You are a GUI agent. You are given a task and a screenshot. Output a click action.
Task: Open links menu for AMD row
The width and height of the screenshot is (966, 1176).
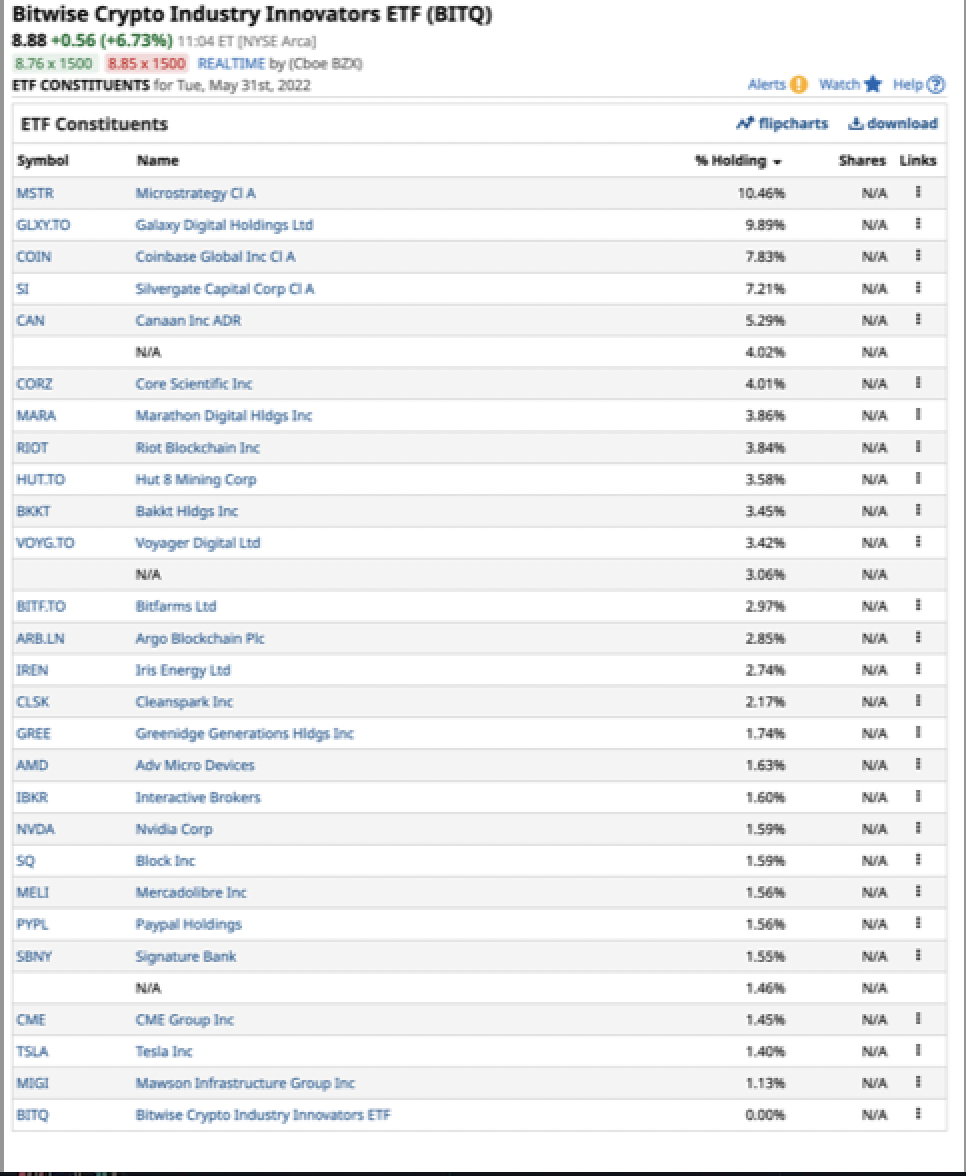point(918,764)
